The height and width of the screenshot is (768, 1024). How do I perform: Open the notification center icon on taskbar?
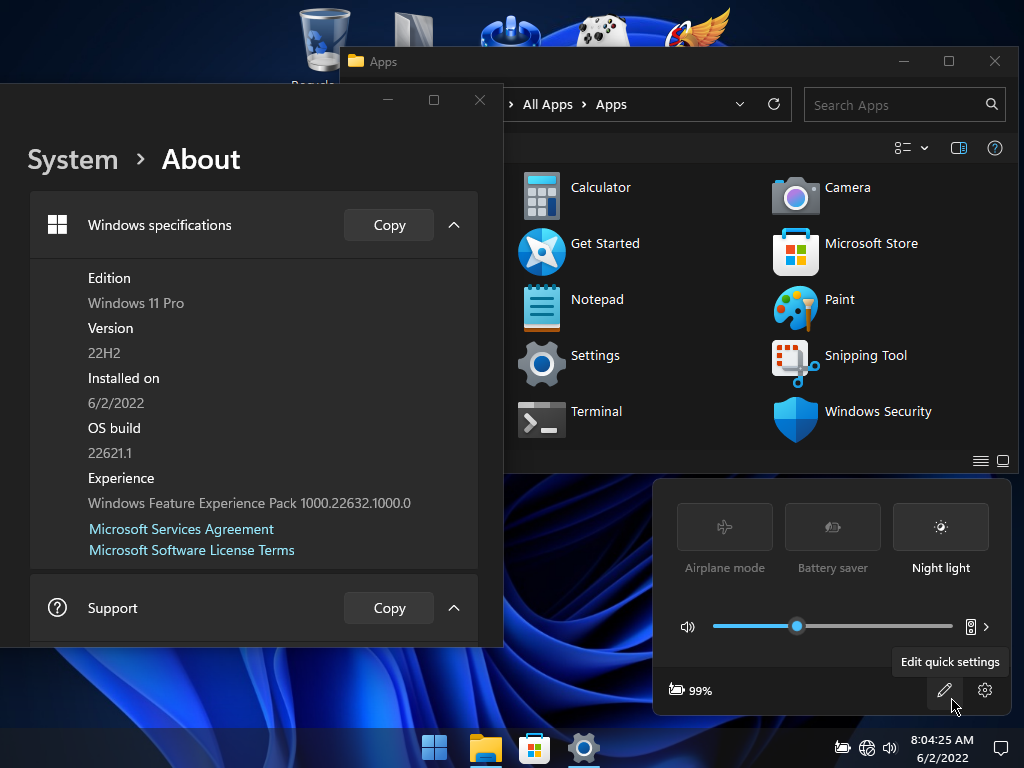click(x=1000, y=748)
